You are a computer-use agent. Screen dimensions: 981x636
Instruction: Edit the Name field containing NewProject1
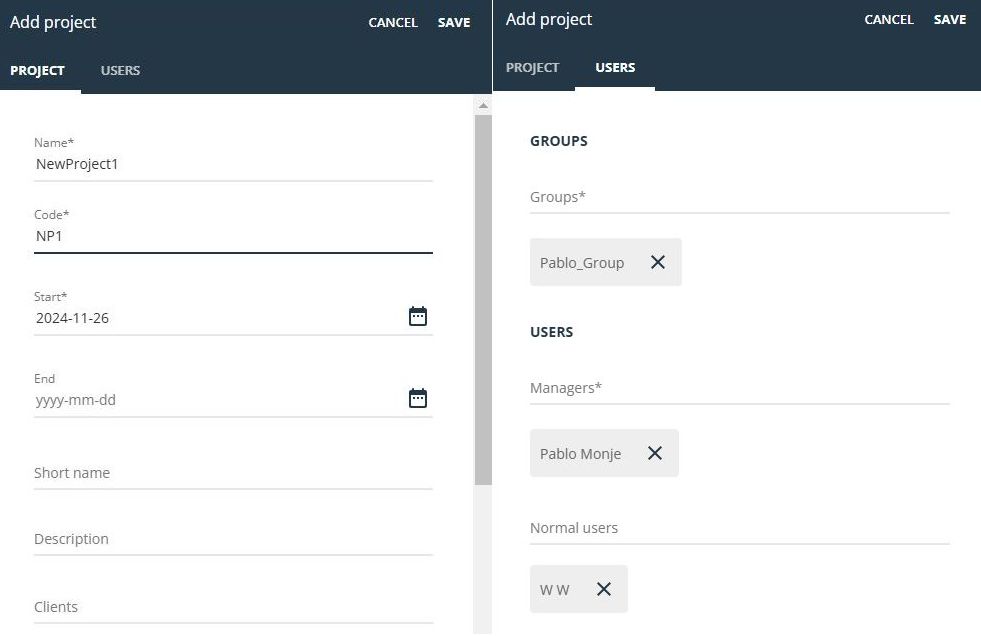click(x=233, y=164)
